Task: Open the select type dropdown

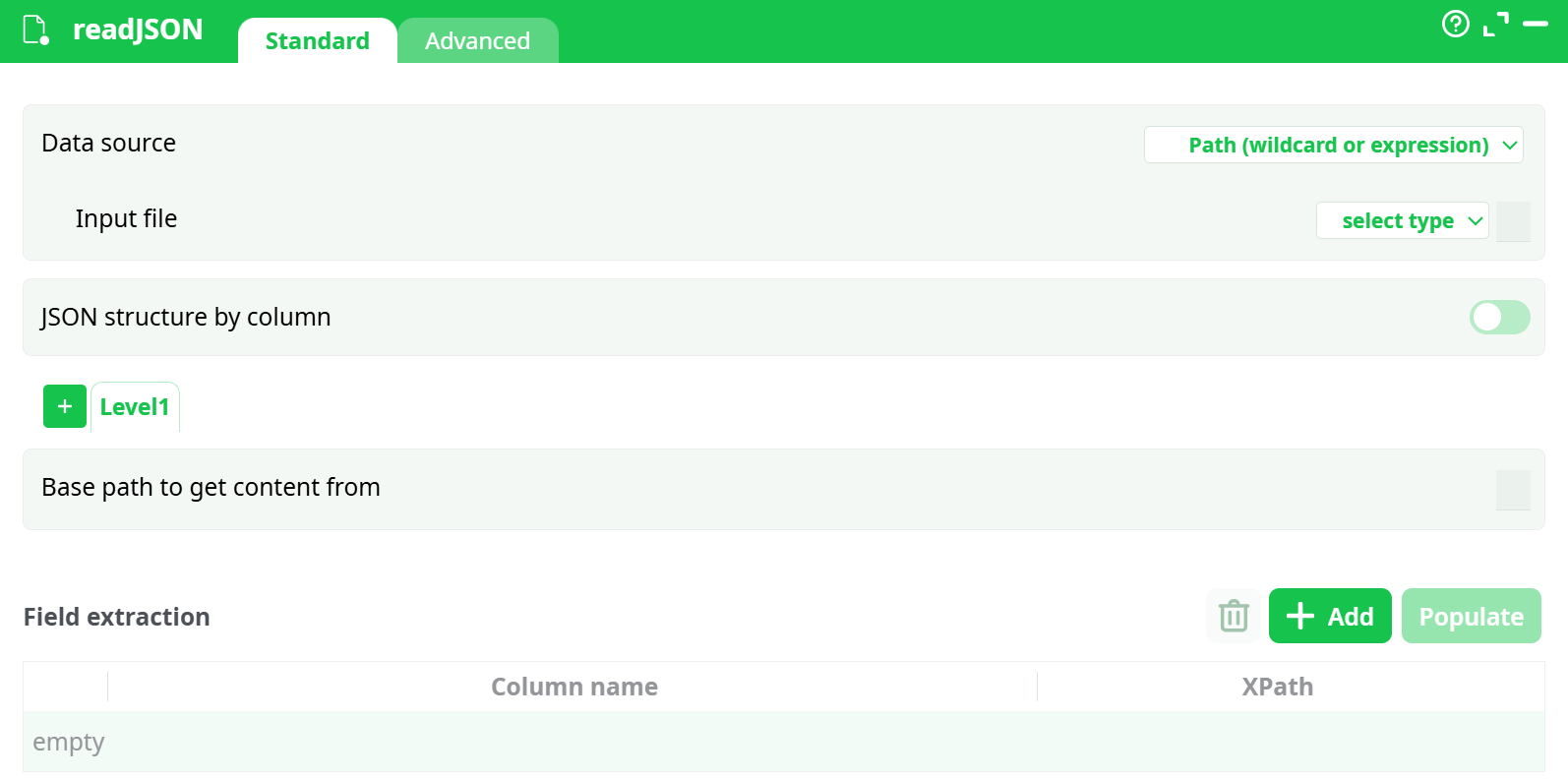Action: pos(1402,221)
